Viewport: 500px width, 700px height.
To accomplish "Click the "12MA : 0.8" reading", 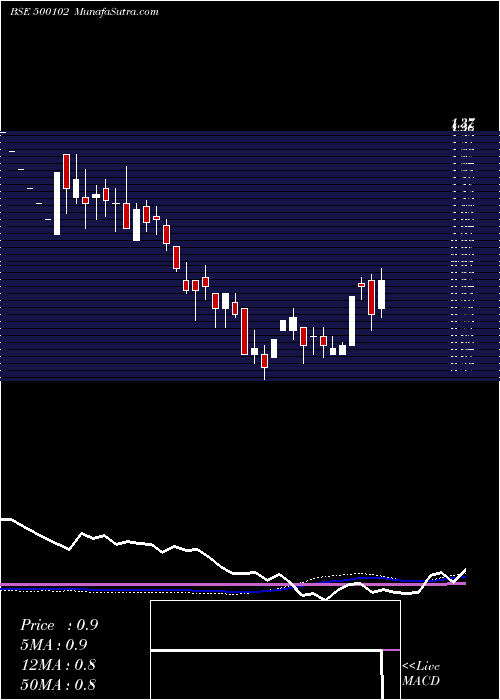I will click(58, 665).
